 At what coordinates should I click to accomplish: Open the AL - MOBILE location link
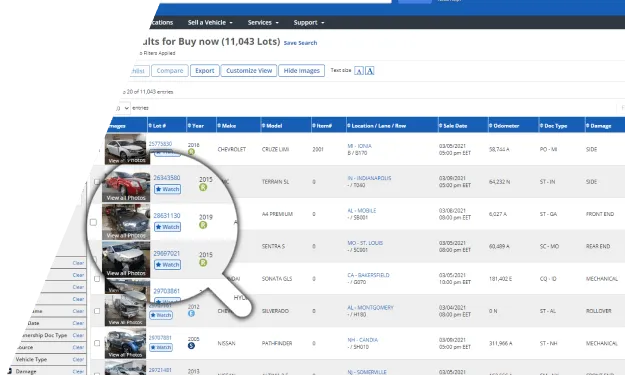[362, 211]
